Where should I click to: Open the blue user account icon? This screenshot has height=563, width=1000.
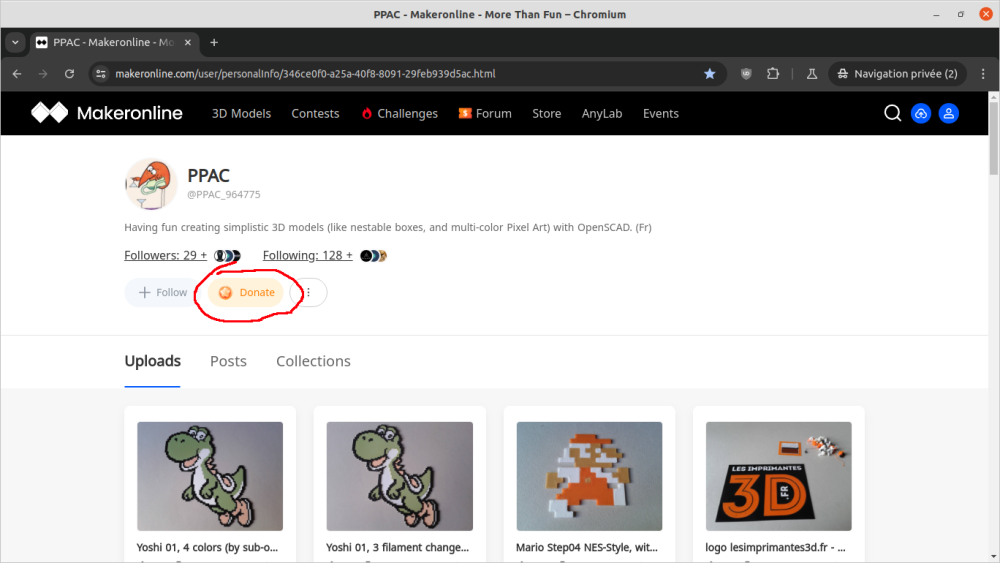click(948, 113)
